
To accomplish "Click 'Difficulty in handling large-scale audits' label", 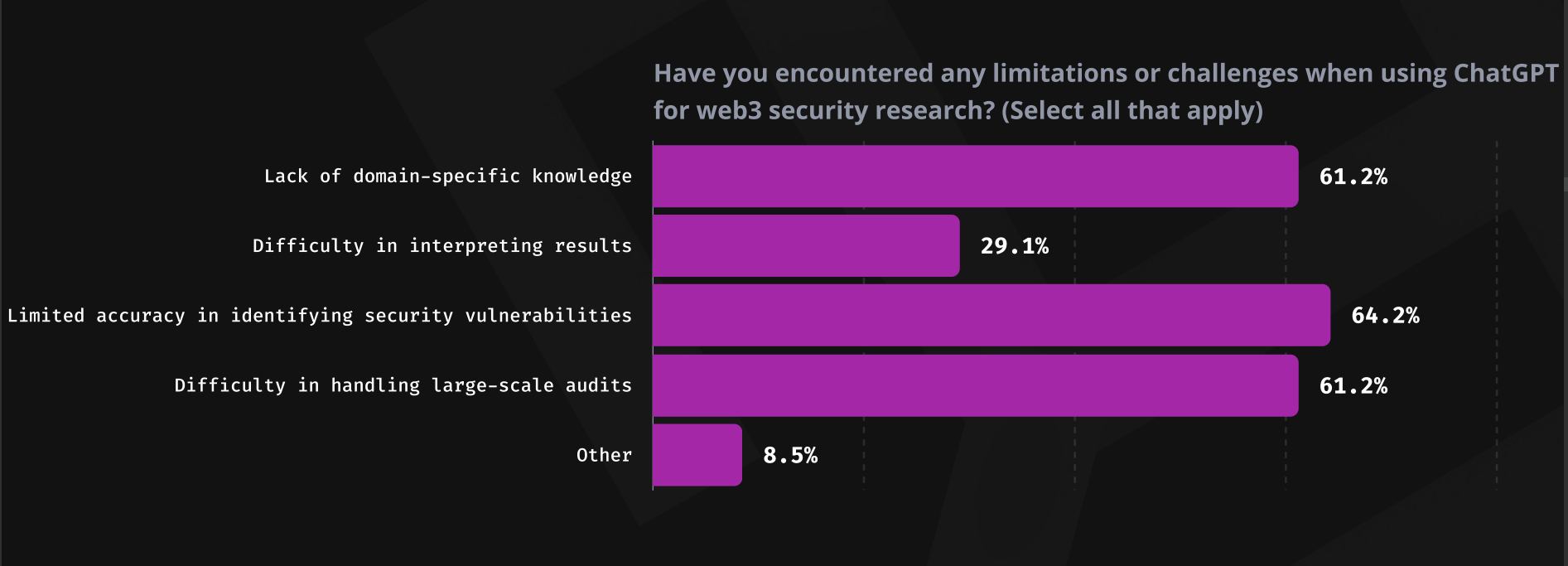I will [403, 385].
